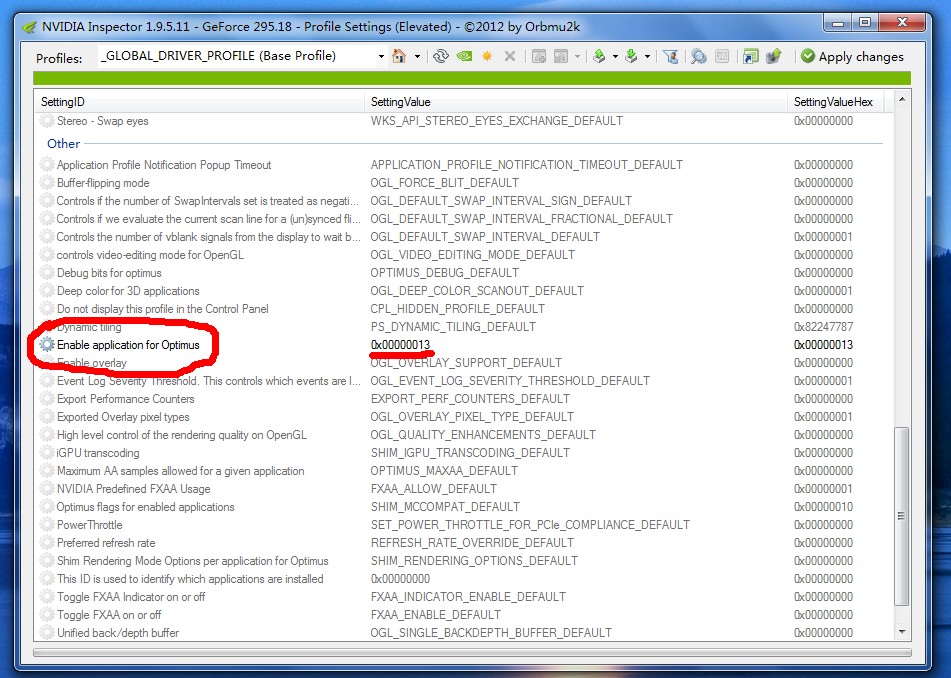
Task: Click gear icon beside iGPU transcoding
Action: (47, 452)
